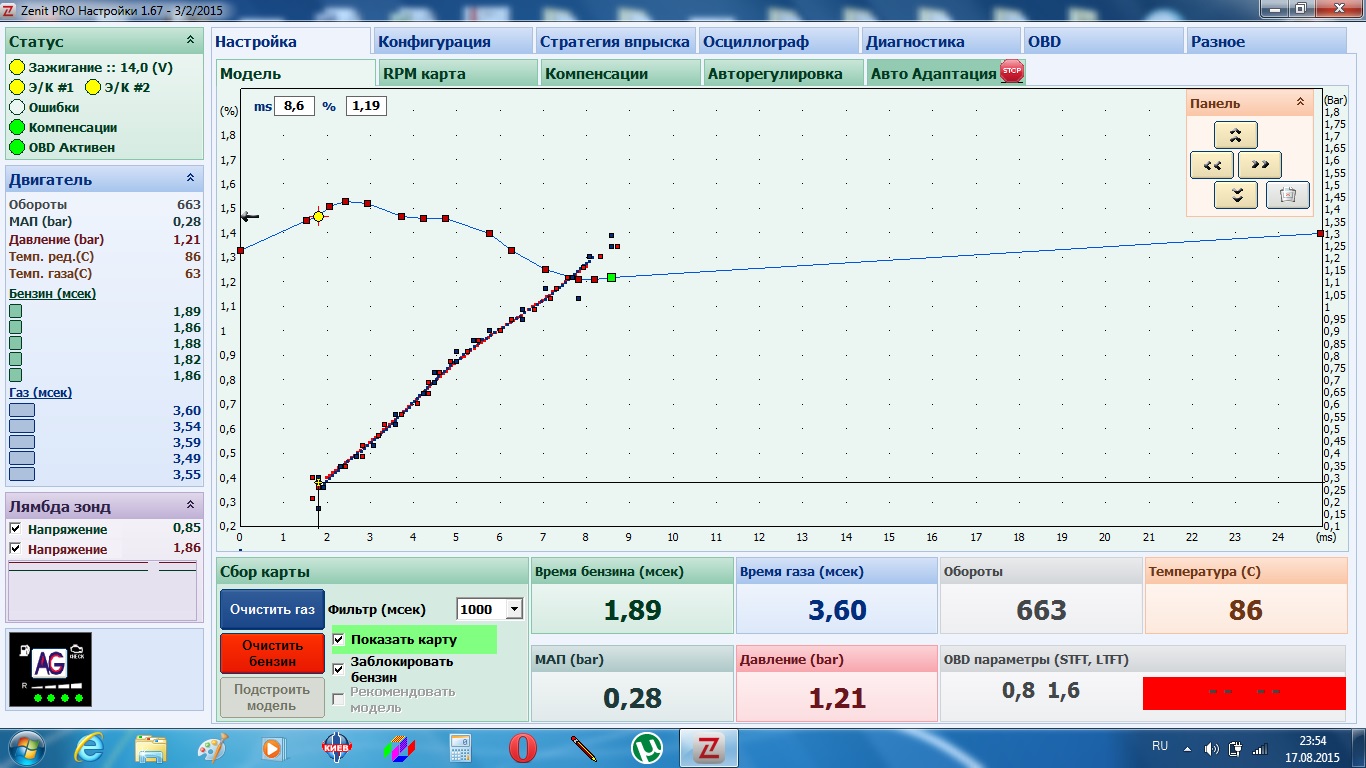Toggle the Показать карту checkbox
The image size is (1366, 768).
click(x=339, y=639)
